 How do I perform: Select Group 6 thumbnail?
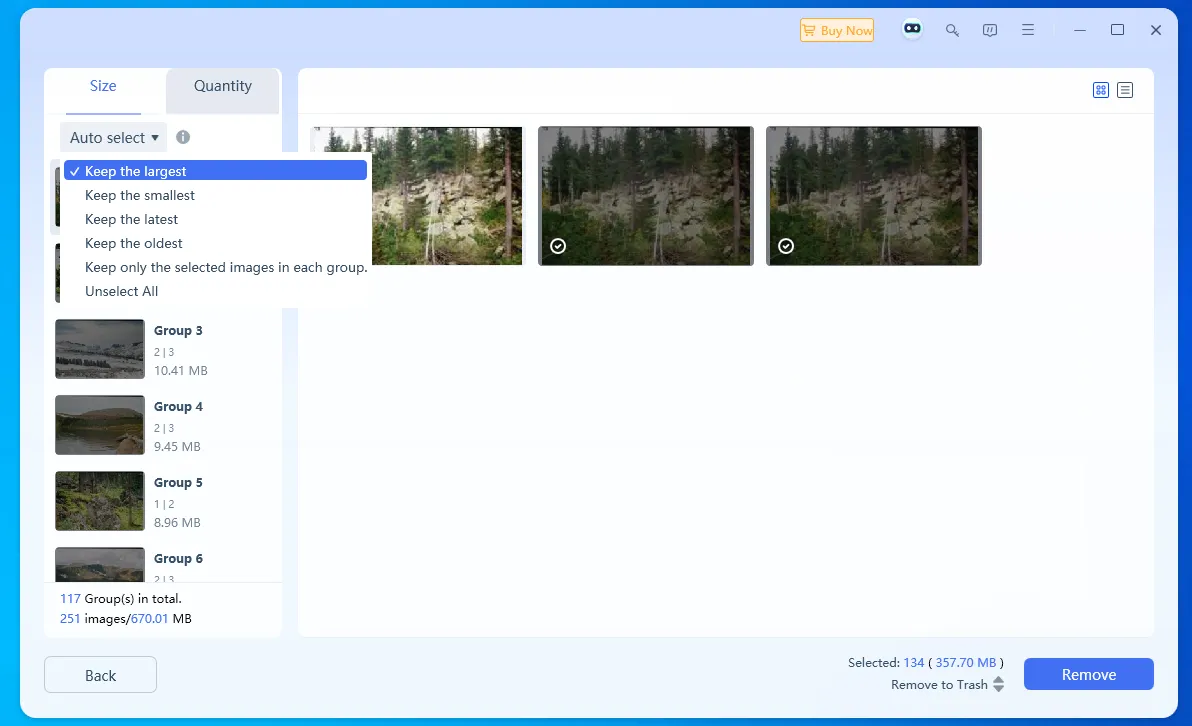tap(100, 564)
